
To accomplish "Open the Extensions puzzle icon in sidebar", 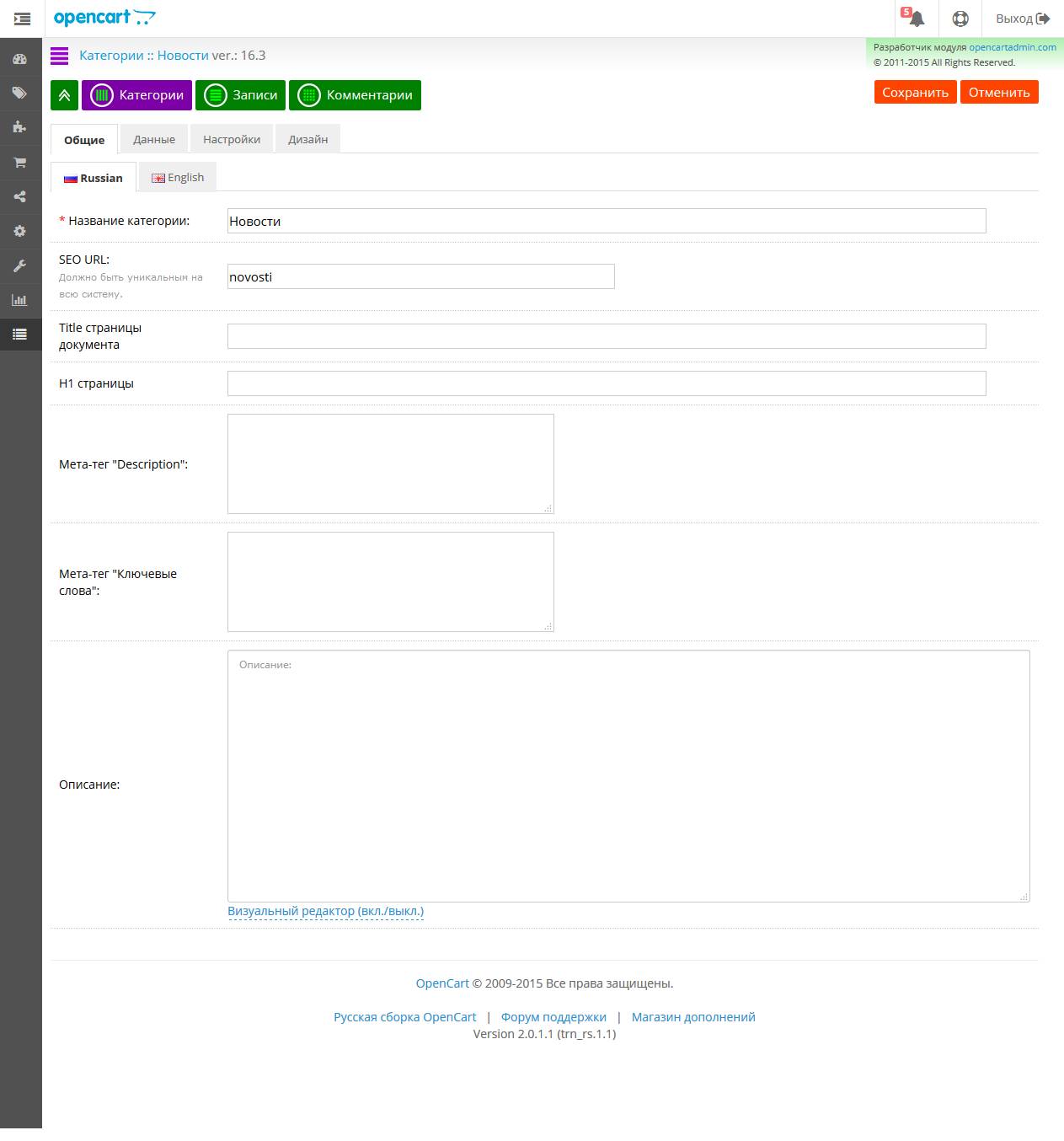I will tap(20, 127).
